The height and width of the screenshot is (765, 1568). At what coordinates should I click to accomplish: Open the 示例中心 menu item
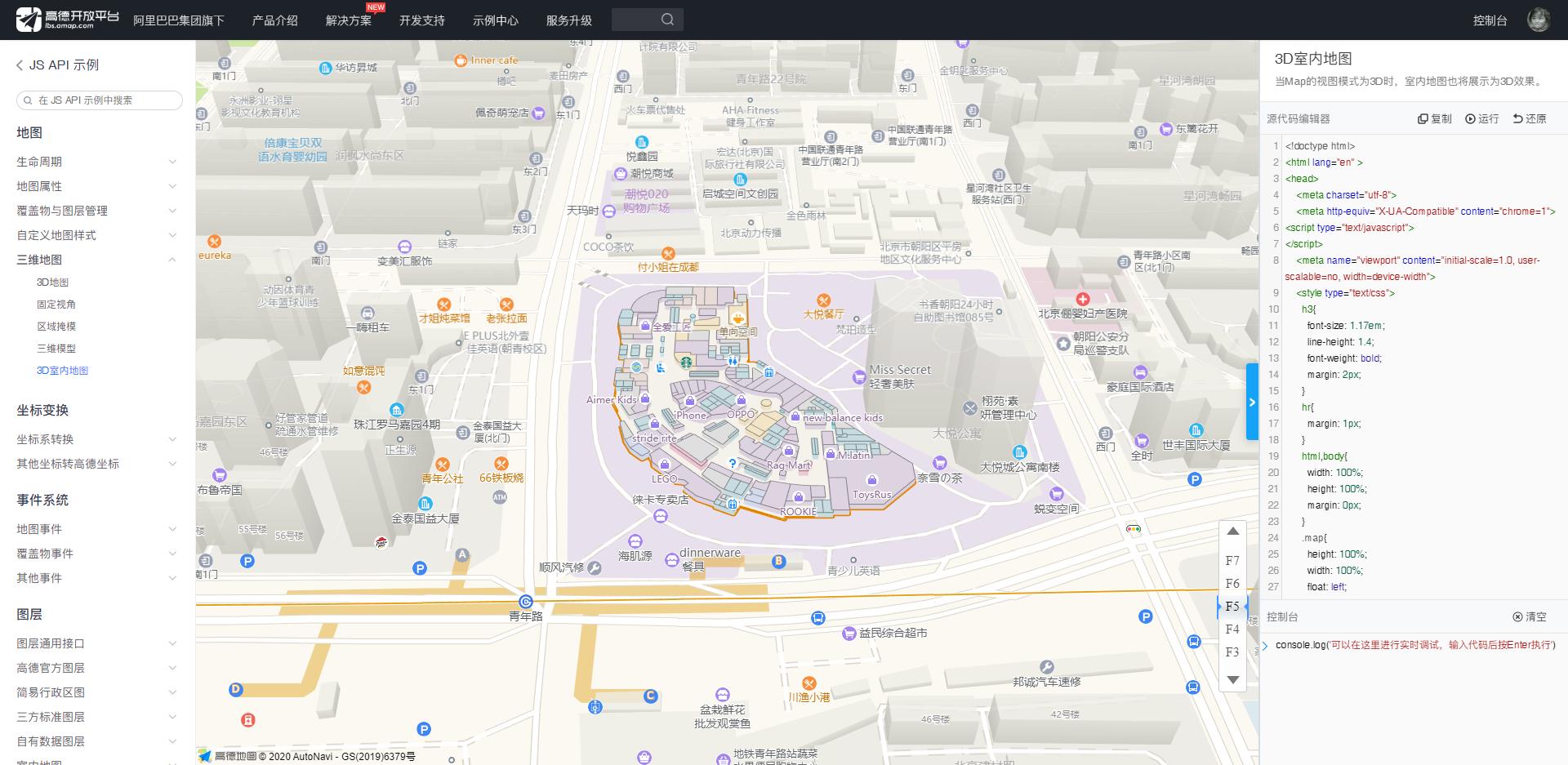pos(495,20)
